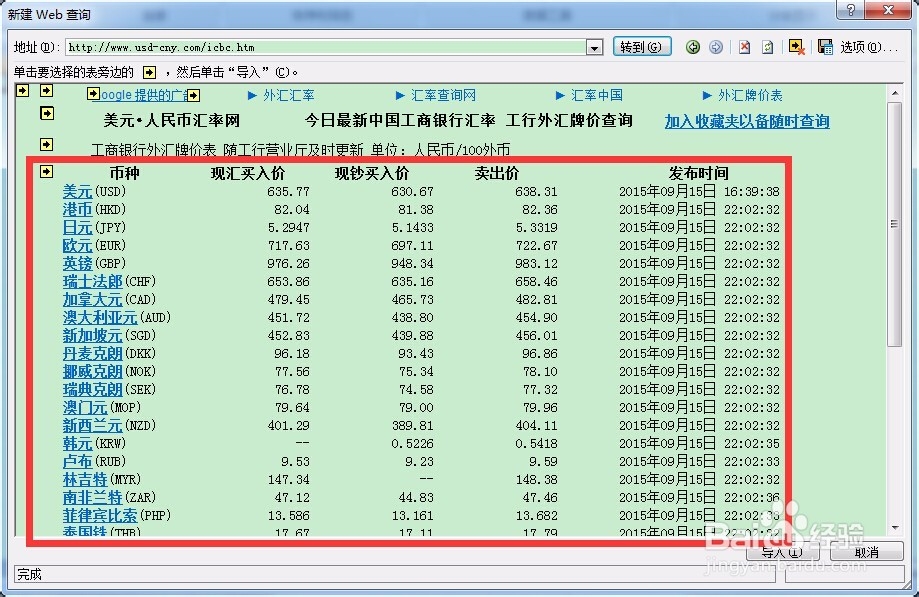
Task: Select whole page with top-left corner arrow
Action: tap(22, 90)
